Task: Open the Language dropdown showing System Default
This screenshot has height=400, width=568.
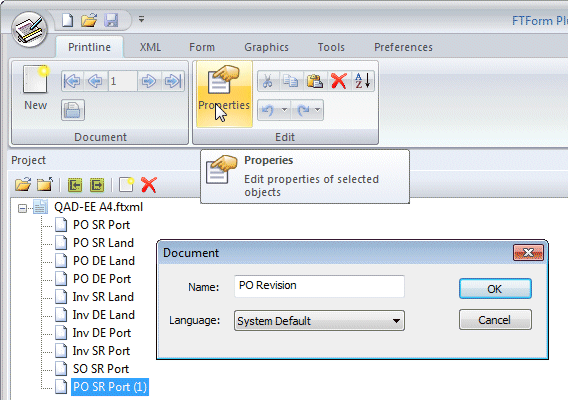Action: (x=319, y=321)
